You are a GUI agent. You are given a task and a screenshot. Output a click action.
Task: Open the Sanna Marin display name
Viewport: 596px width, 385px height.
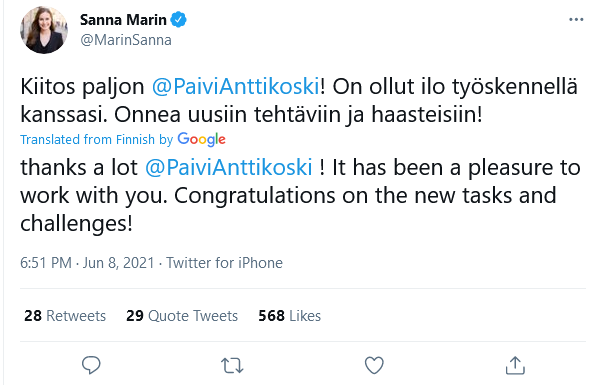tap(123, 20)
